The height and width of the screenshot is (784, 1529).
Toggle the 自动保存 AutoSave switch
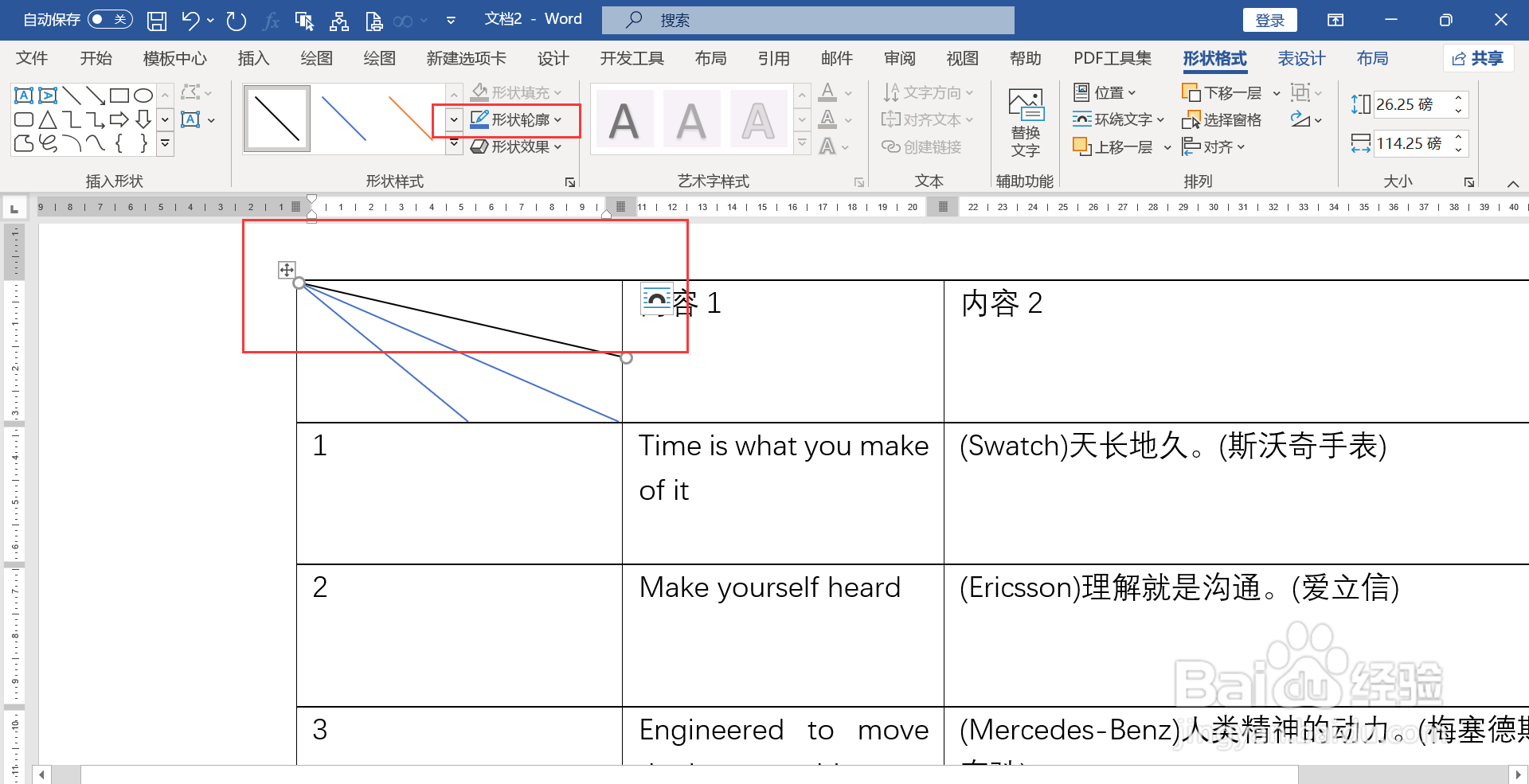tap(110, 19)
